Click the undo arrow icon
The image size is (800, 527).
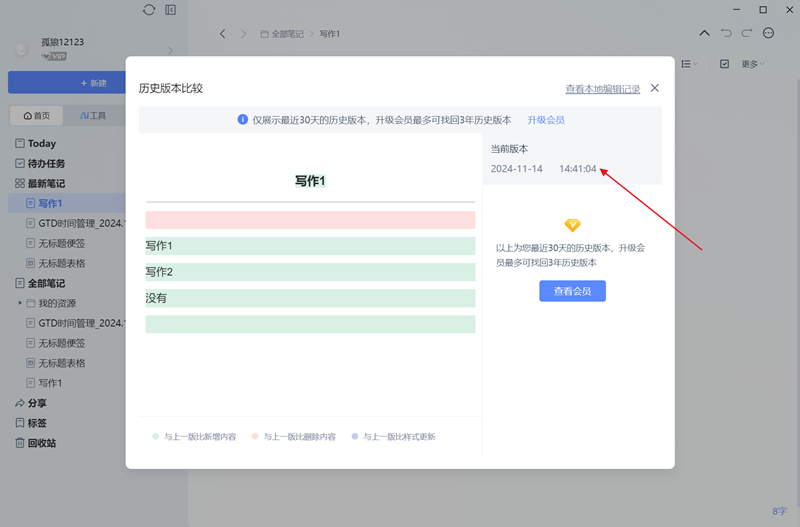coord(726,33)
